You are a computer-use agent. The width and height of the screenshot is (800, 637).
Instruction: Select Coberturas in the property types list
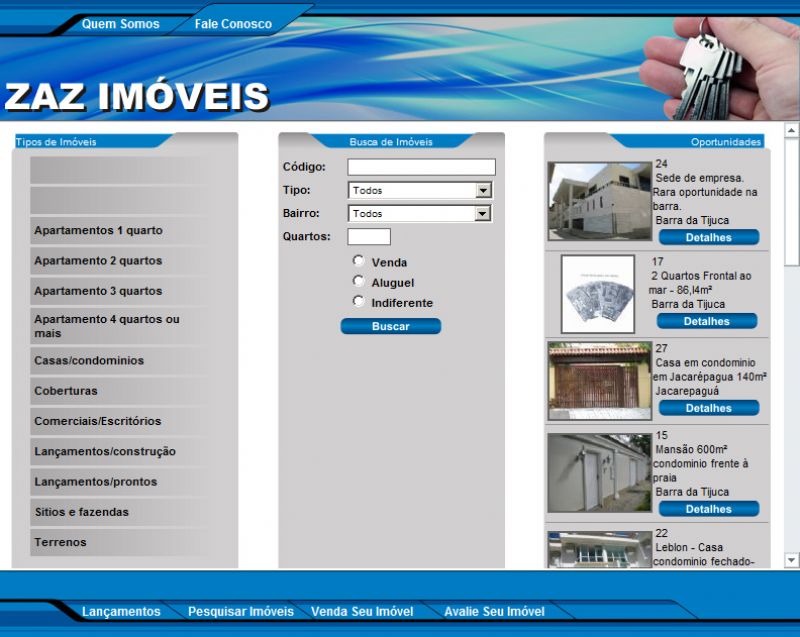(x=66, y=391)
